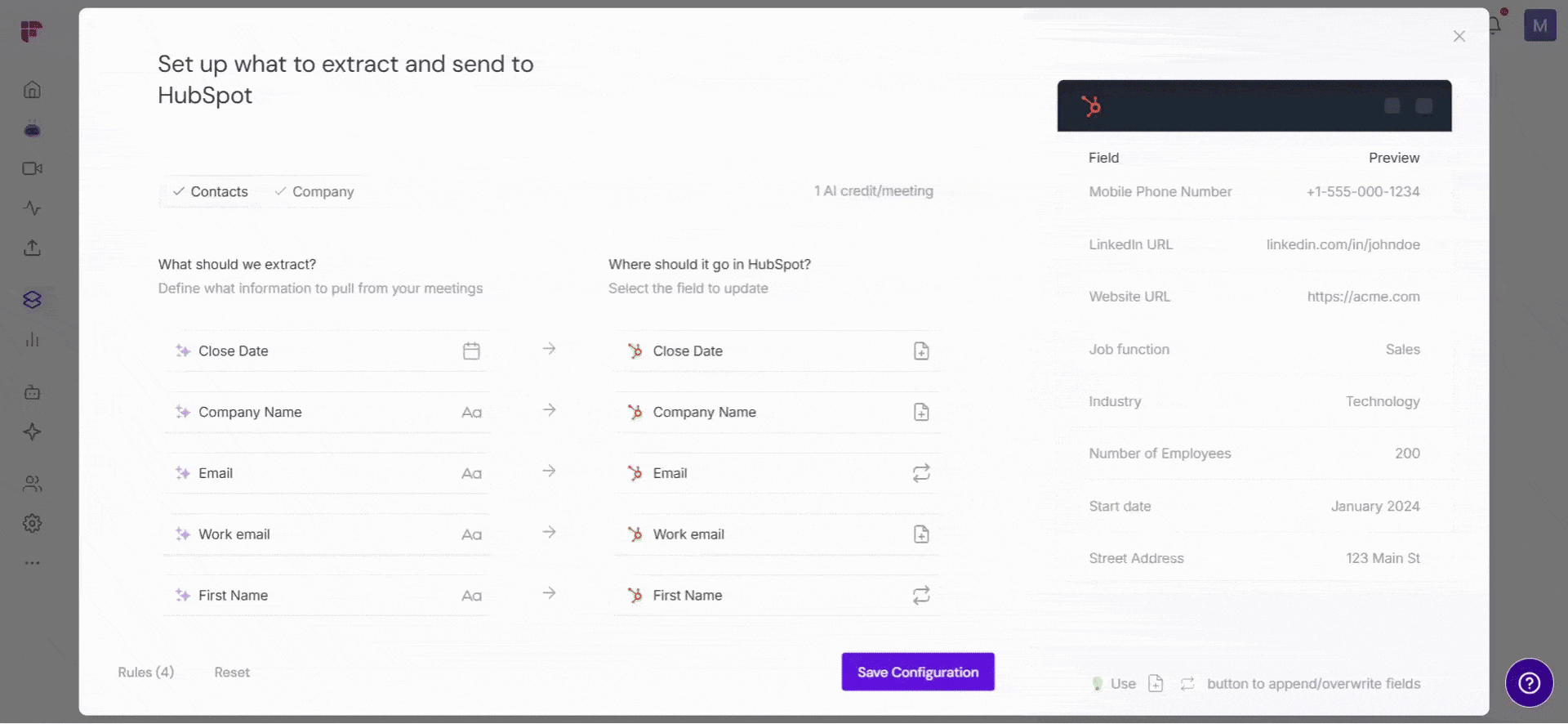Click Save Configuration button
Screen dimensions: 1568x724
(x=918, y=672)
